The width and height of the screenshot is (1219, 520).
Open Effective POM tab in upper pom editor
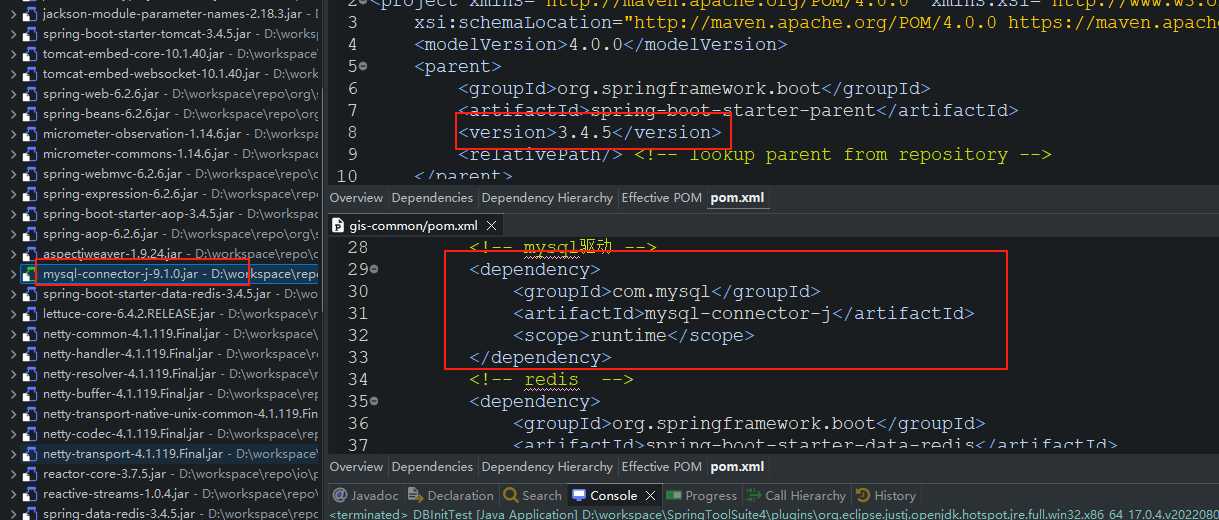click(661, 198)
